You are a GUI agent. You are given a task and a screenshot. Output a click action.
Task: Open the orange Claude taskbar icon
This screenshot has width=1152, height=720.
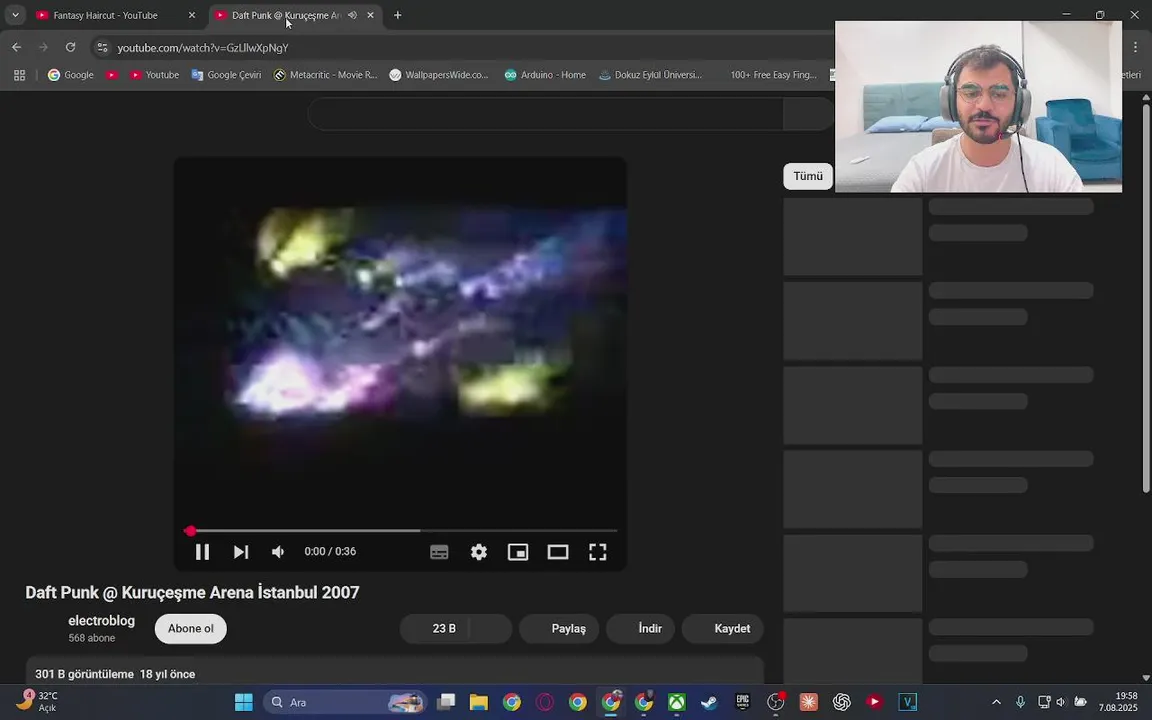[808, 702]
